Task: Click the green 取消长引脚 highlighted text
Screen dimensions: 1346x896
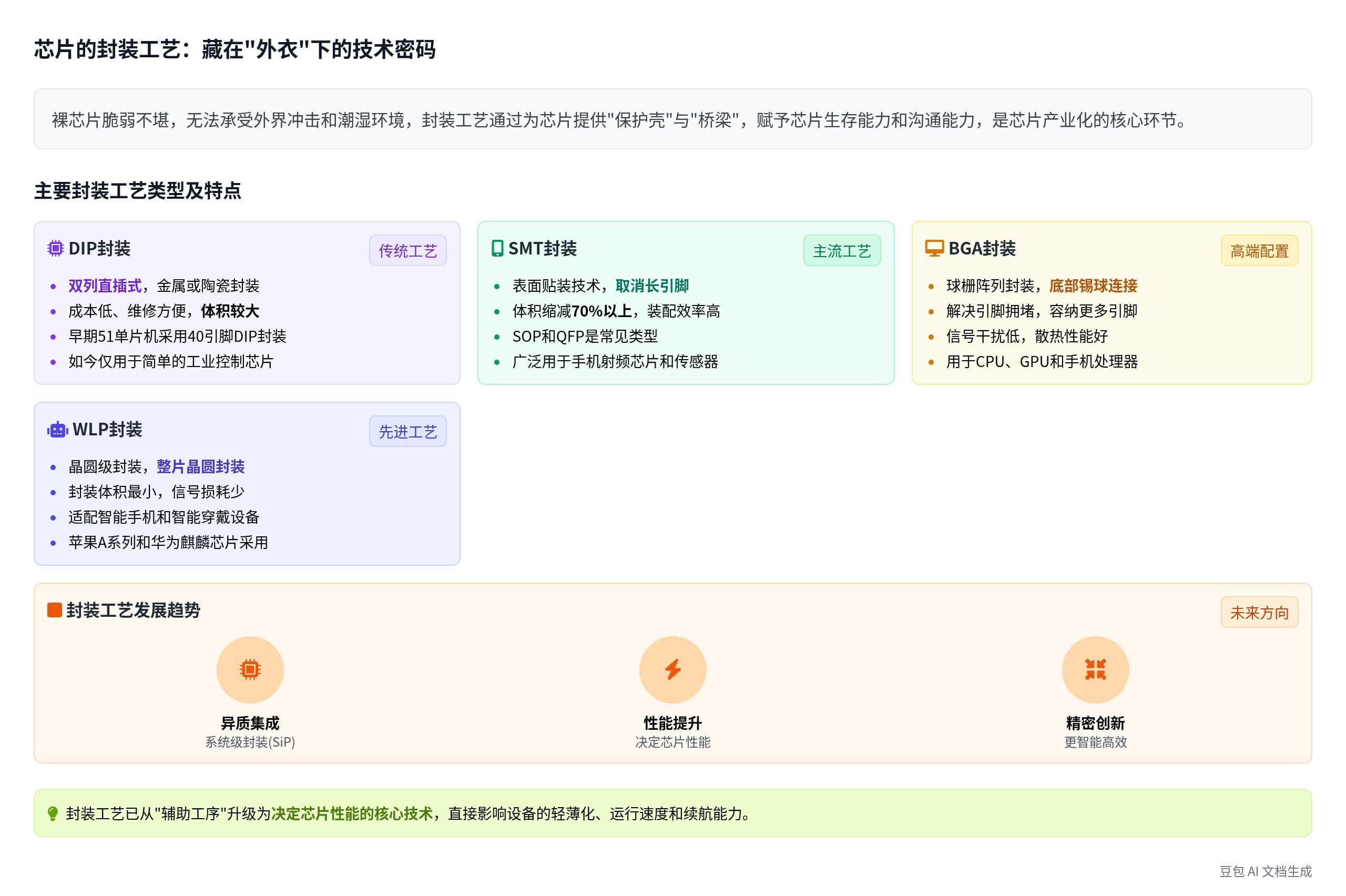Action: 652,286
